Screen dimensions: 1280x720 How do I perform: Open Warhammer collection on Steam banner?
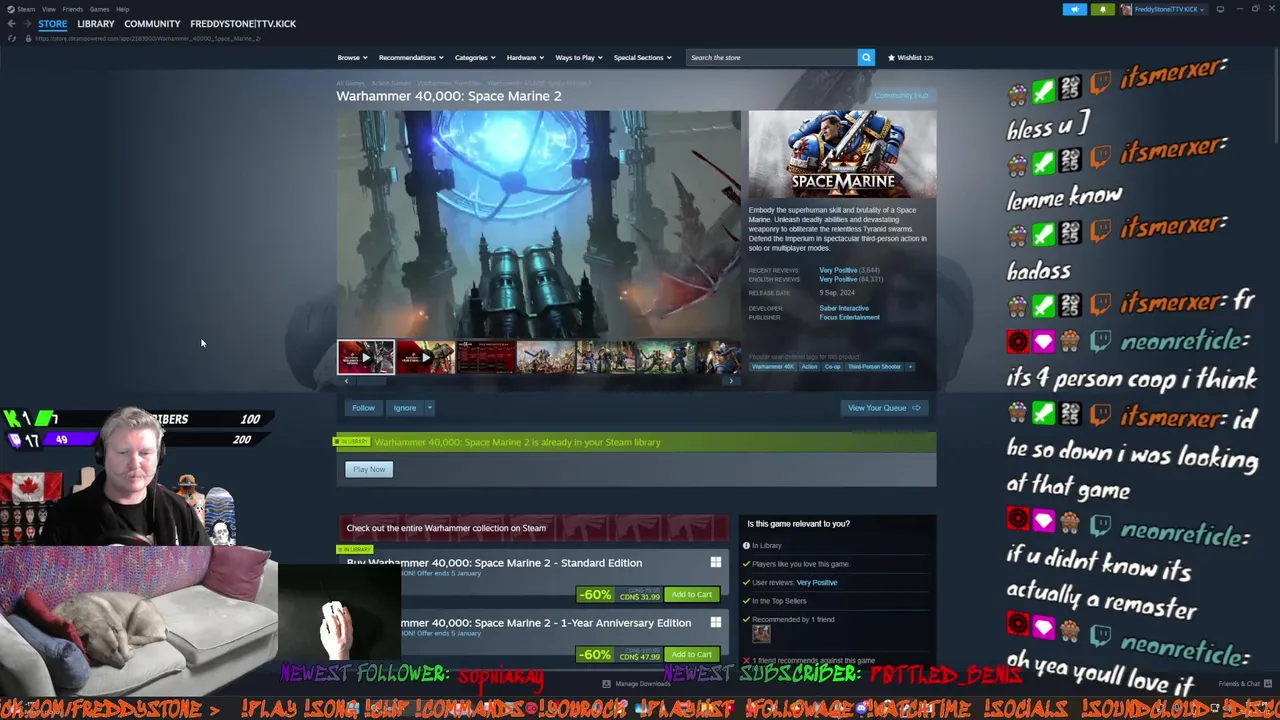point(534,528)
